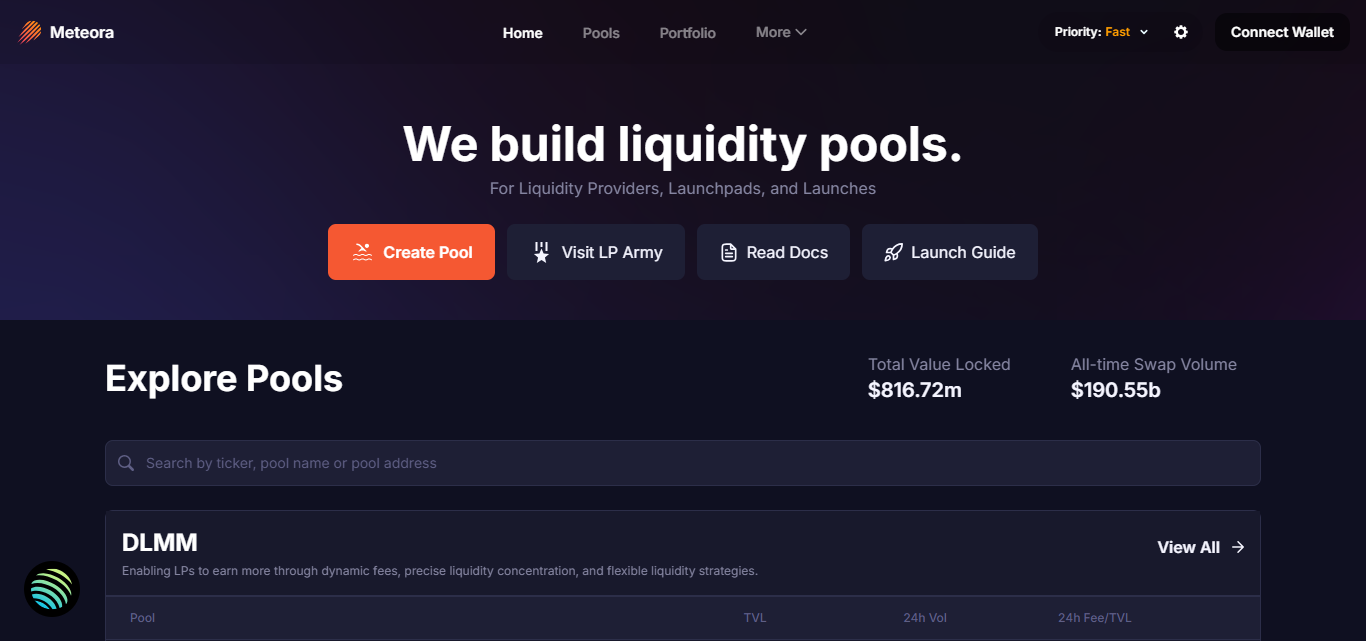The width and height of the screenshot is (1366, 641).
Task: Click the Meteora logo icon
Action: [x=30, y=32]
